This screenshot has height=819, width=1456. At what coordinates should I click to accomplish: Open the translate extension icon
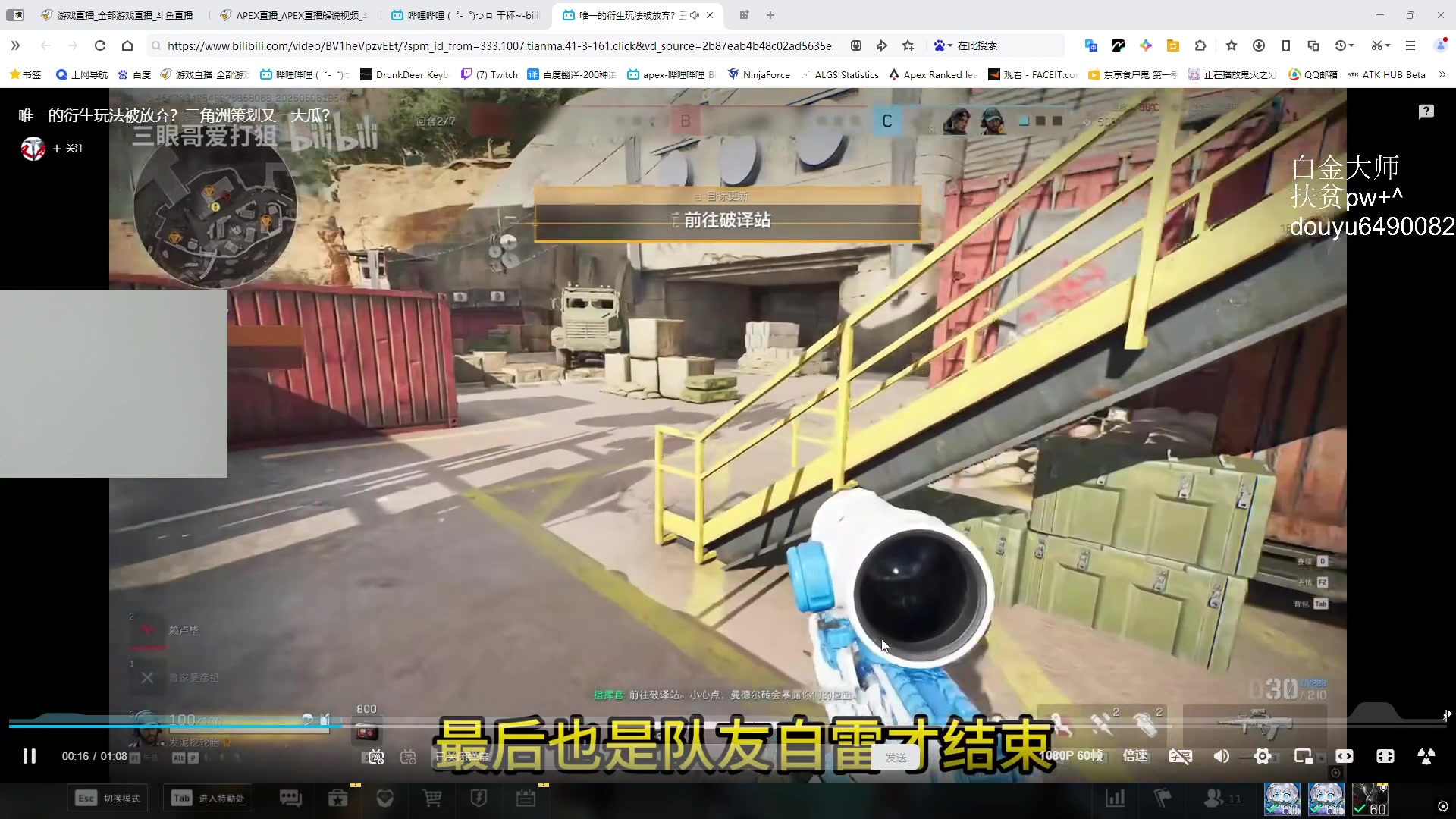pos(1091,45)
